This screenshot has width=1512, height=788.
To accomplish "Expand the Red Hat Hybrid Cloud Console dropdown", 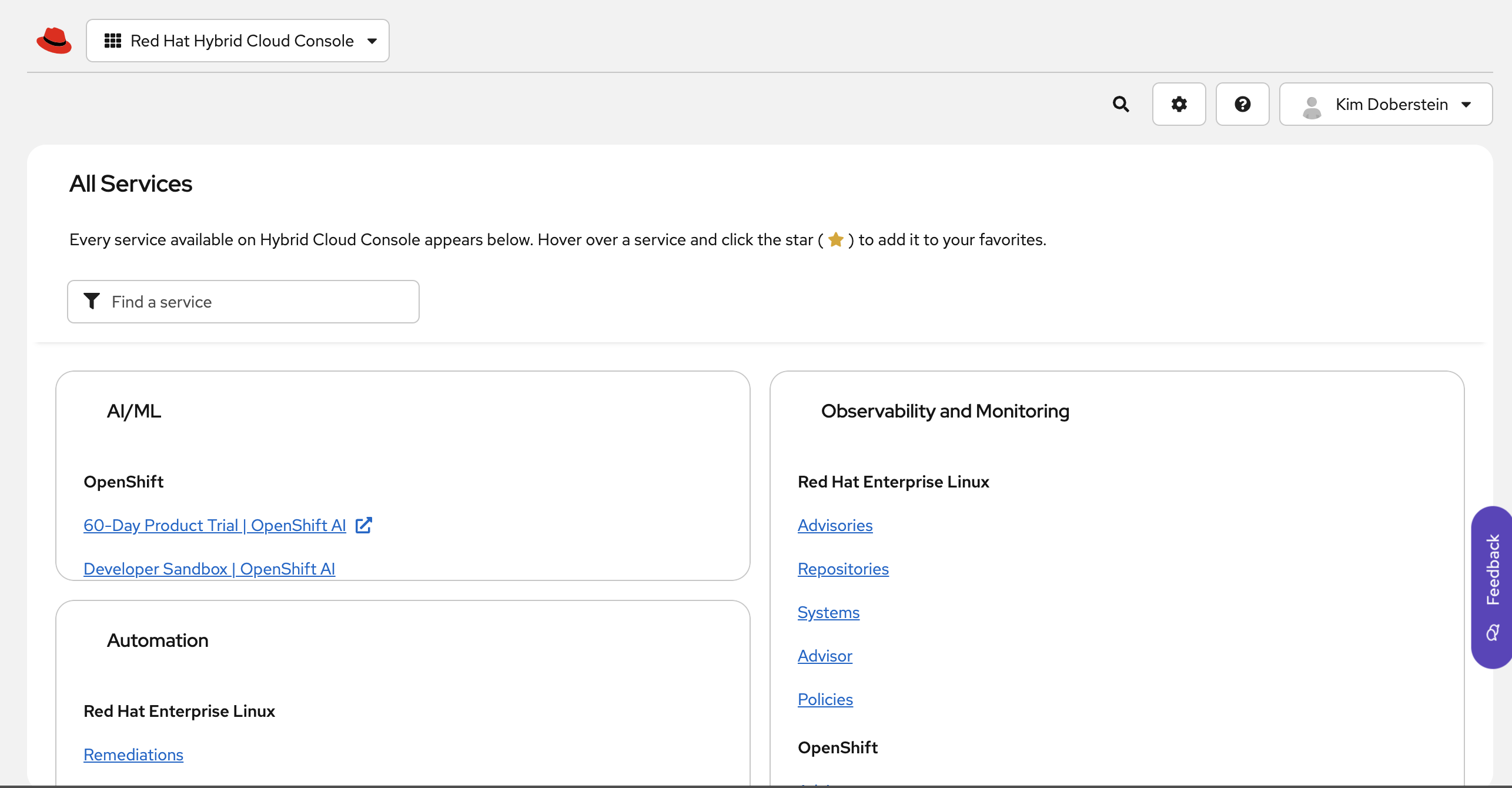I will [372, 41].
